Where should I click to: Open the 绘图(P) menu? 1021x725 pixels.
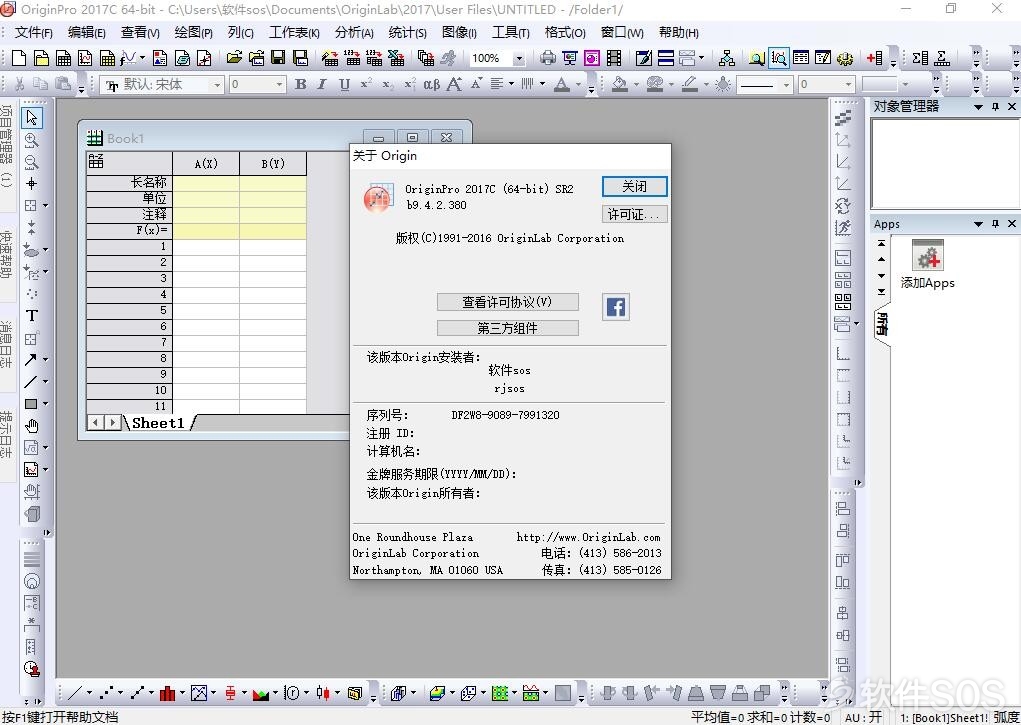click(193, 33)
